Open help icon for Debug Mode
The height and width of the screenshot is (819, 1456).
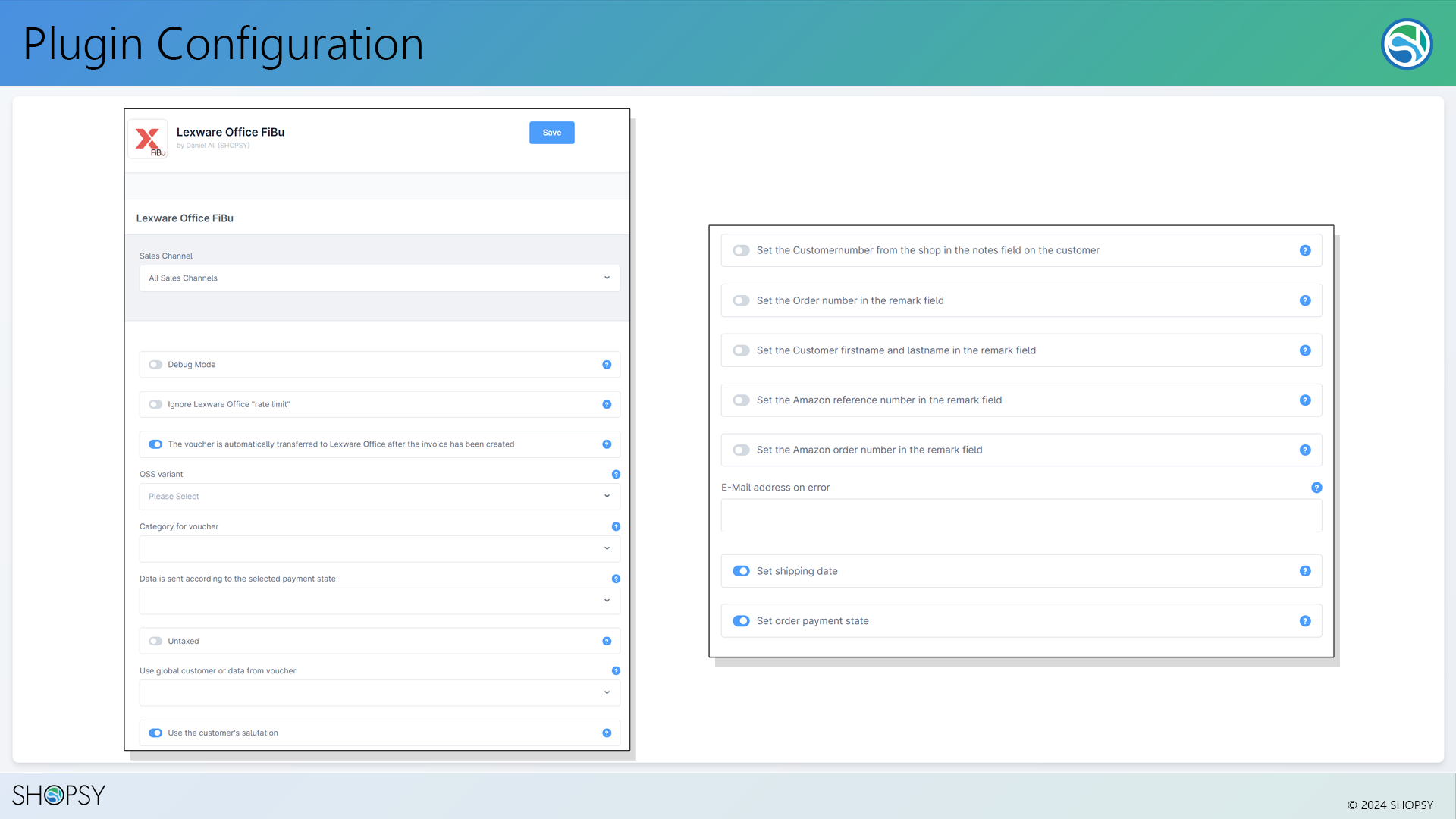click(607, 365)
